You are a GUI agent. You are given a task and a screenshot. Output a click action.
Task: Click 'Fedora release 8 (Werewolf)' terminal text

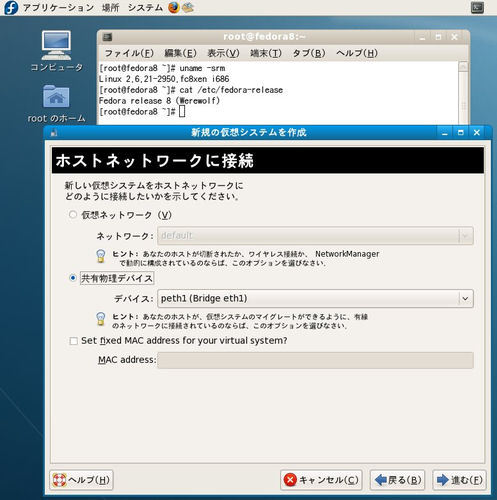point(159,101)
